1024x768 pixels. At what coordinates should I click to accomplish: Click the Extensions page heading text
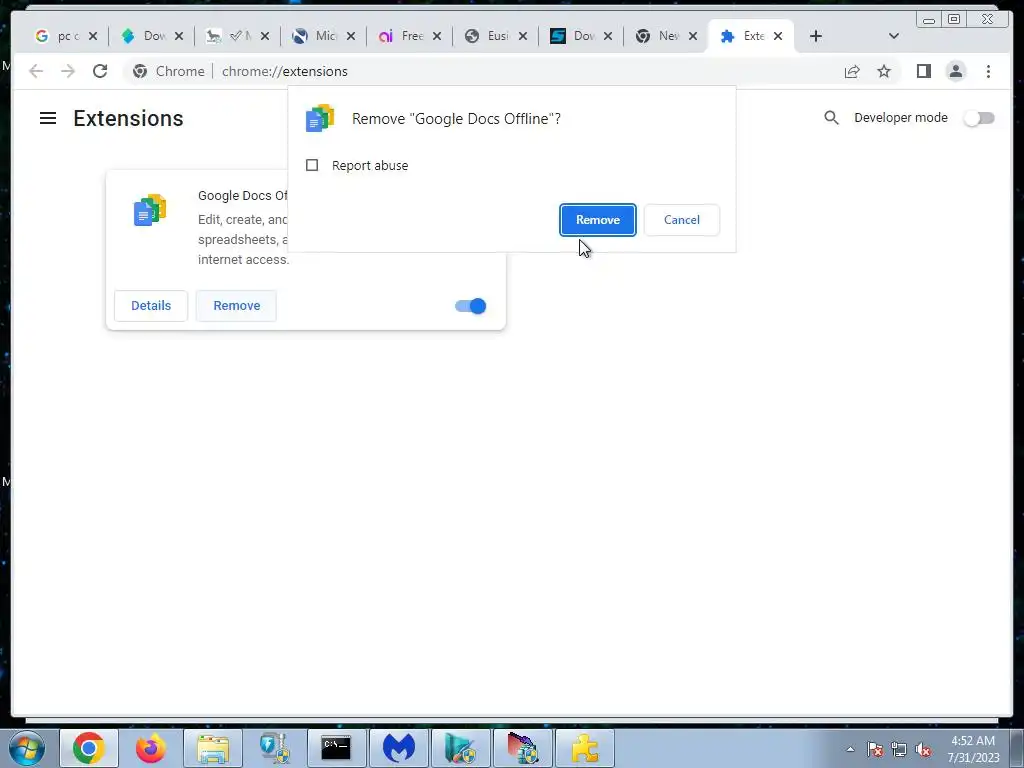coord(128,119)
